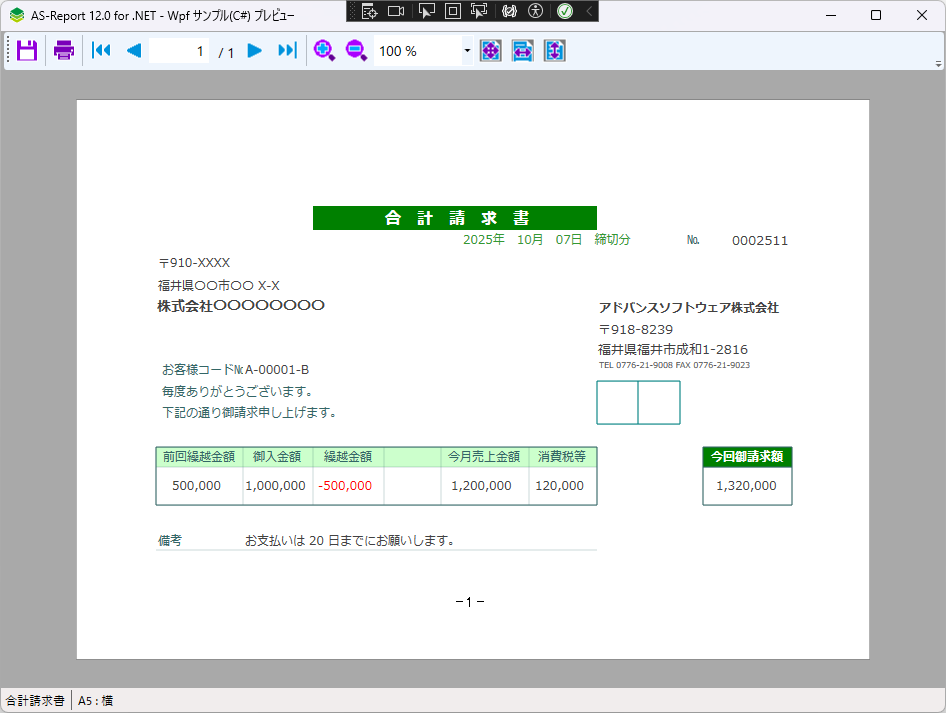
Task: Click the green checkmark in the floating debug toolbar
Action: click(565, 11)
